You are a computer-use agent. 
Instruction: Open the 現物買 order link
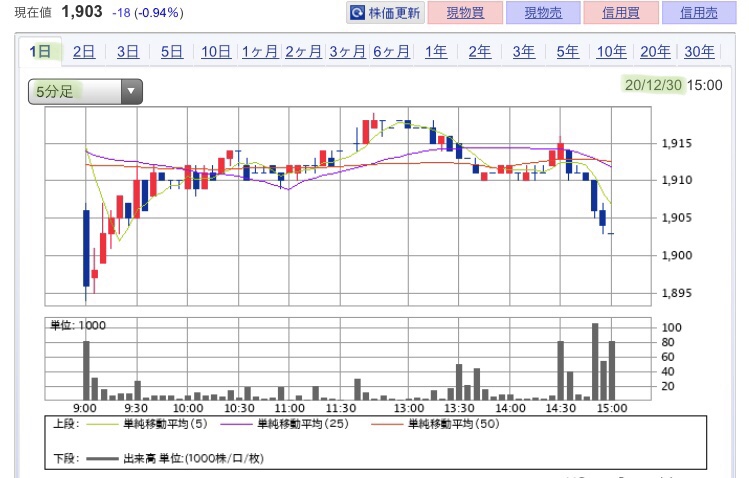pyautogui.click(x=465, y=12)
